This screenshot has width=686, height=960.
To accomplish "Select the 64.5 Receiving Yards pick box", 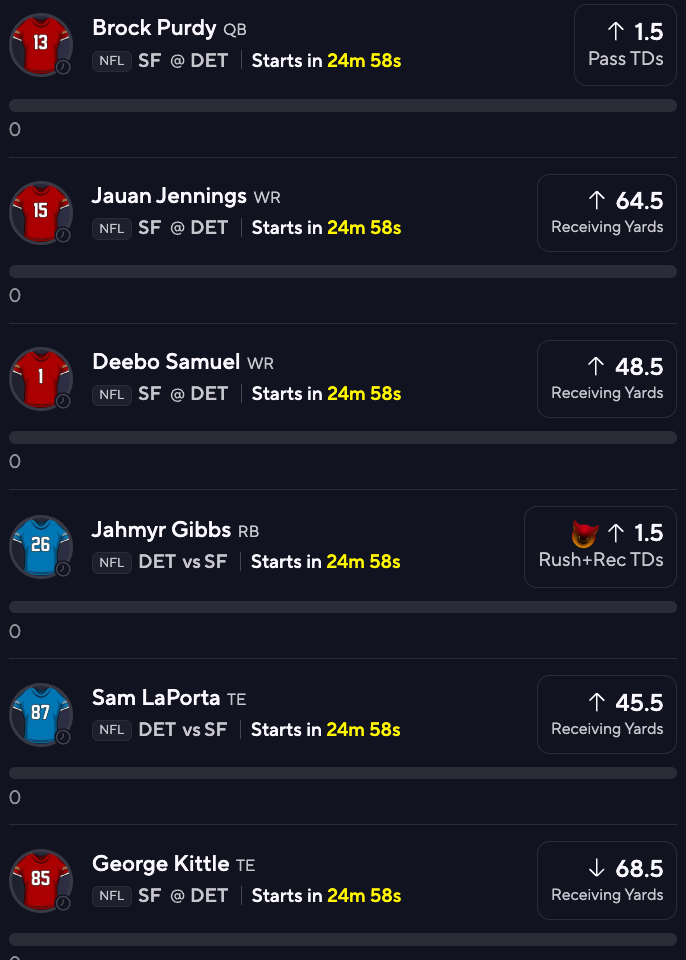I will pos(607,212).
